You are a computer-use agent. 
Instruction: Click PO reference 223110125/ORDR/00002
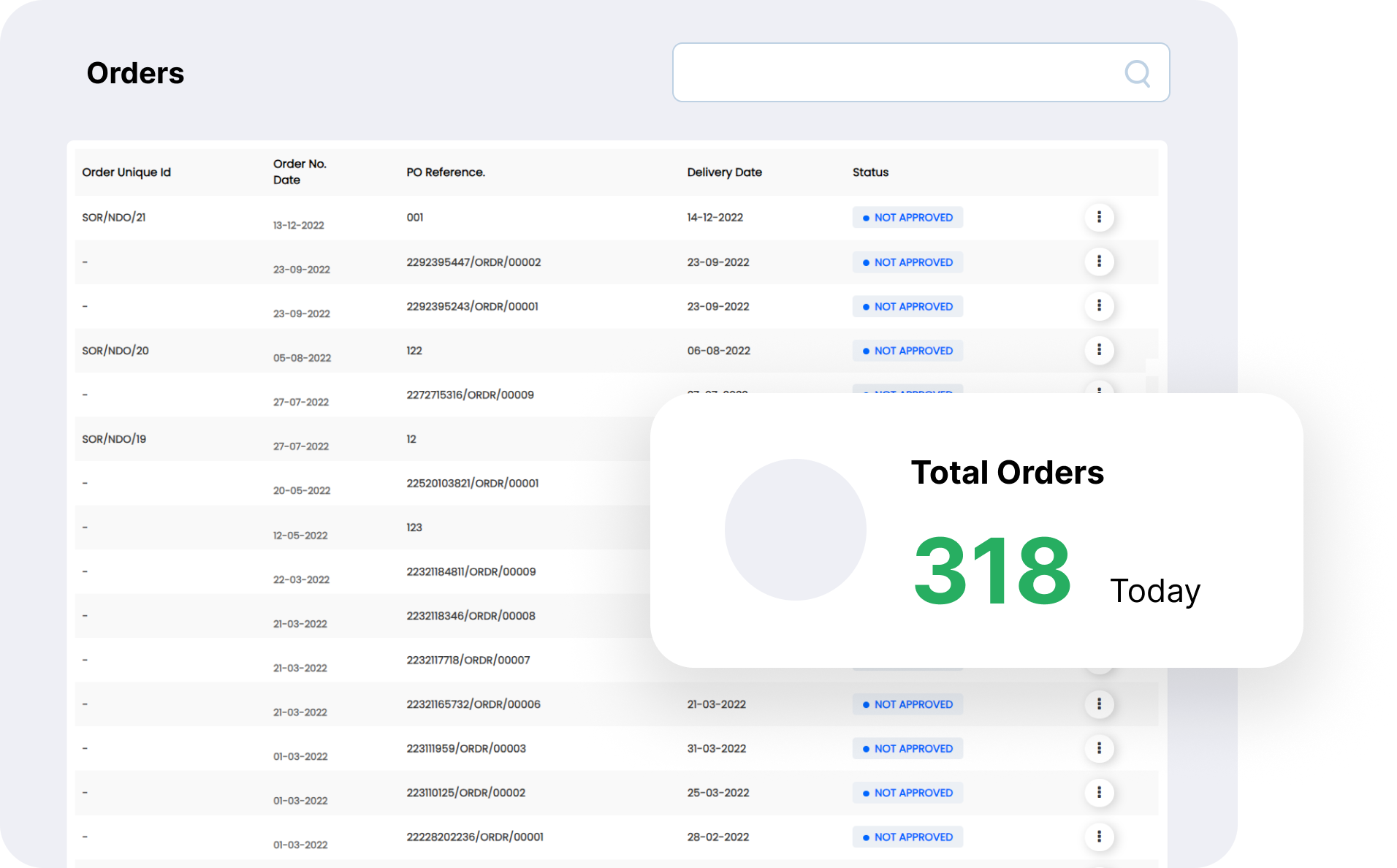(466, 793)
